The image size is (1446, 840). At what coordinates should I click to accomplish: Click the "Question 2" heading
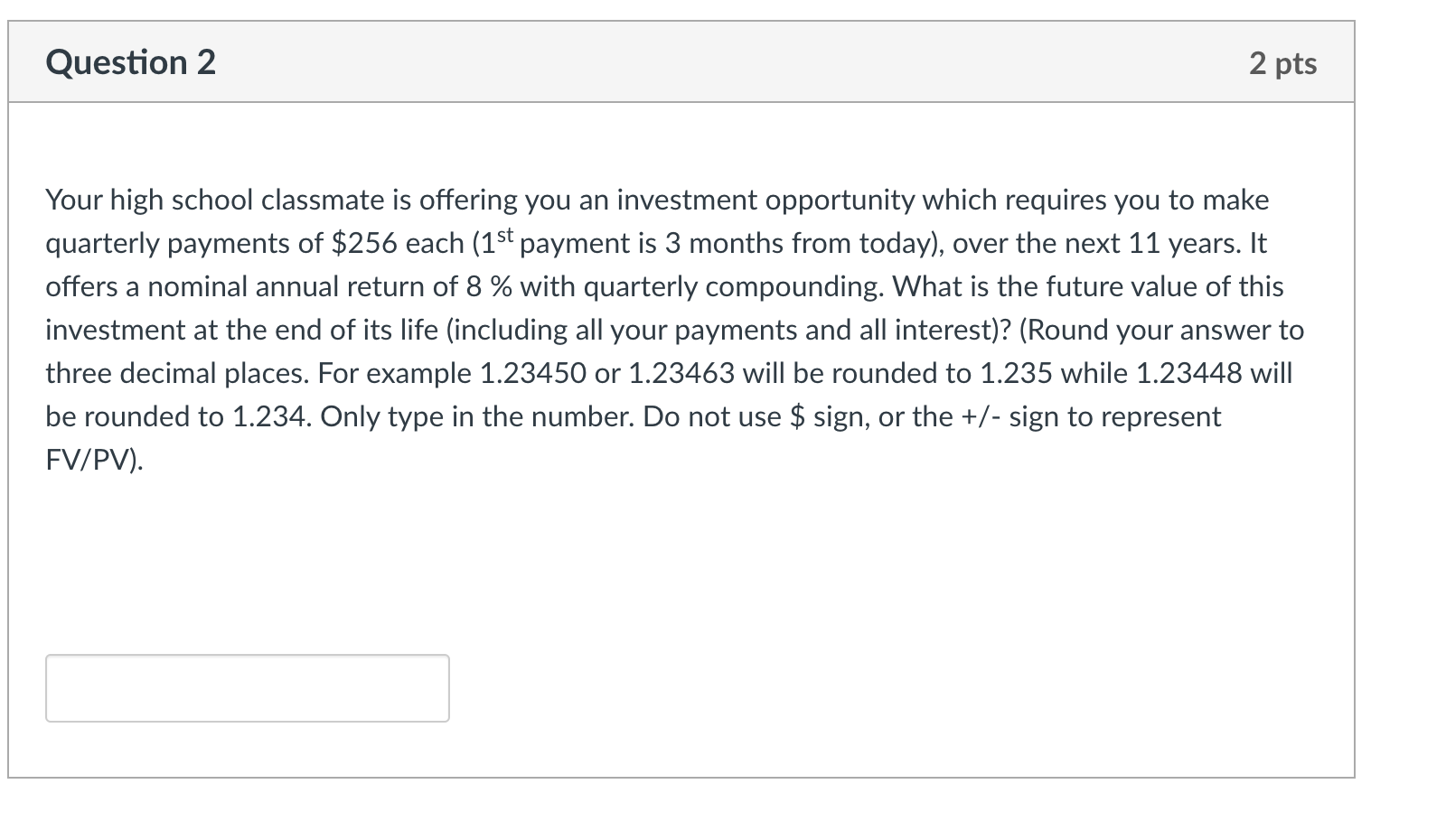coord(131,62)
